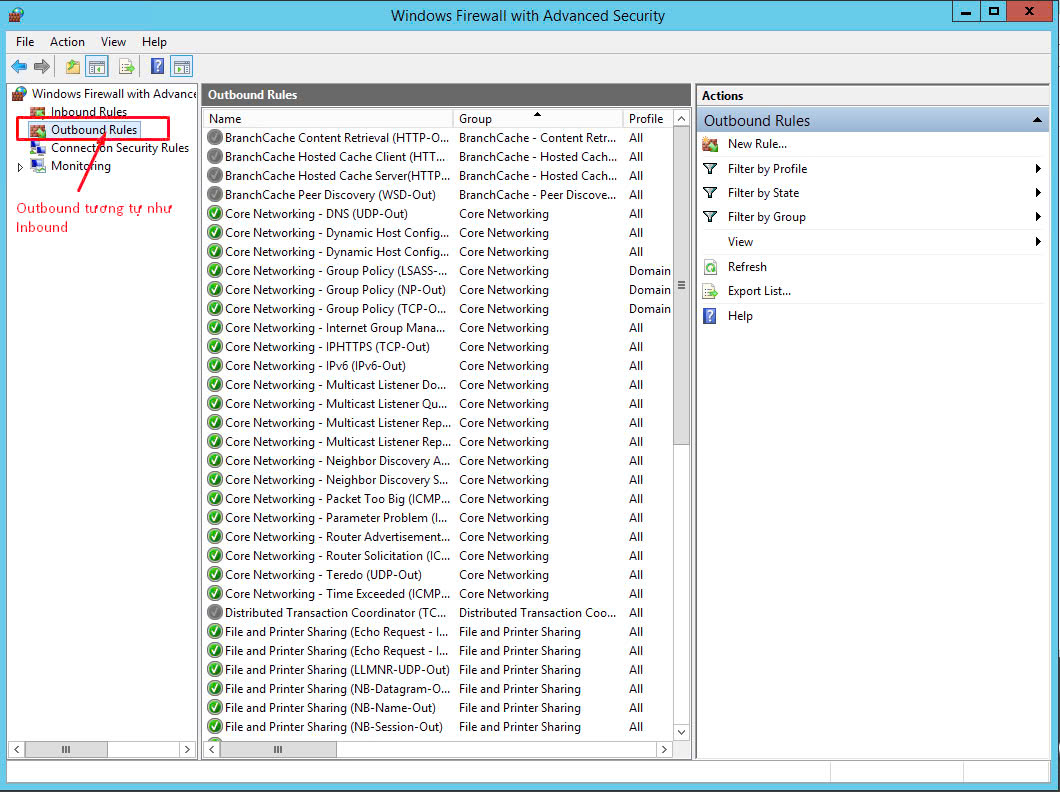Click the application icon in title bar

click(16, 15)
